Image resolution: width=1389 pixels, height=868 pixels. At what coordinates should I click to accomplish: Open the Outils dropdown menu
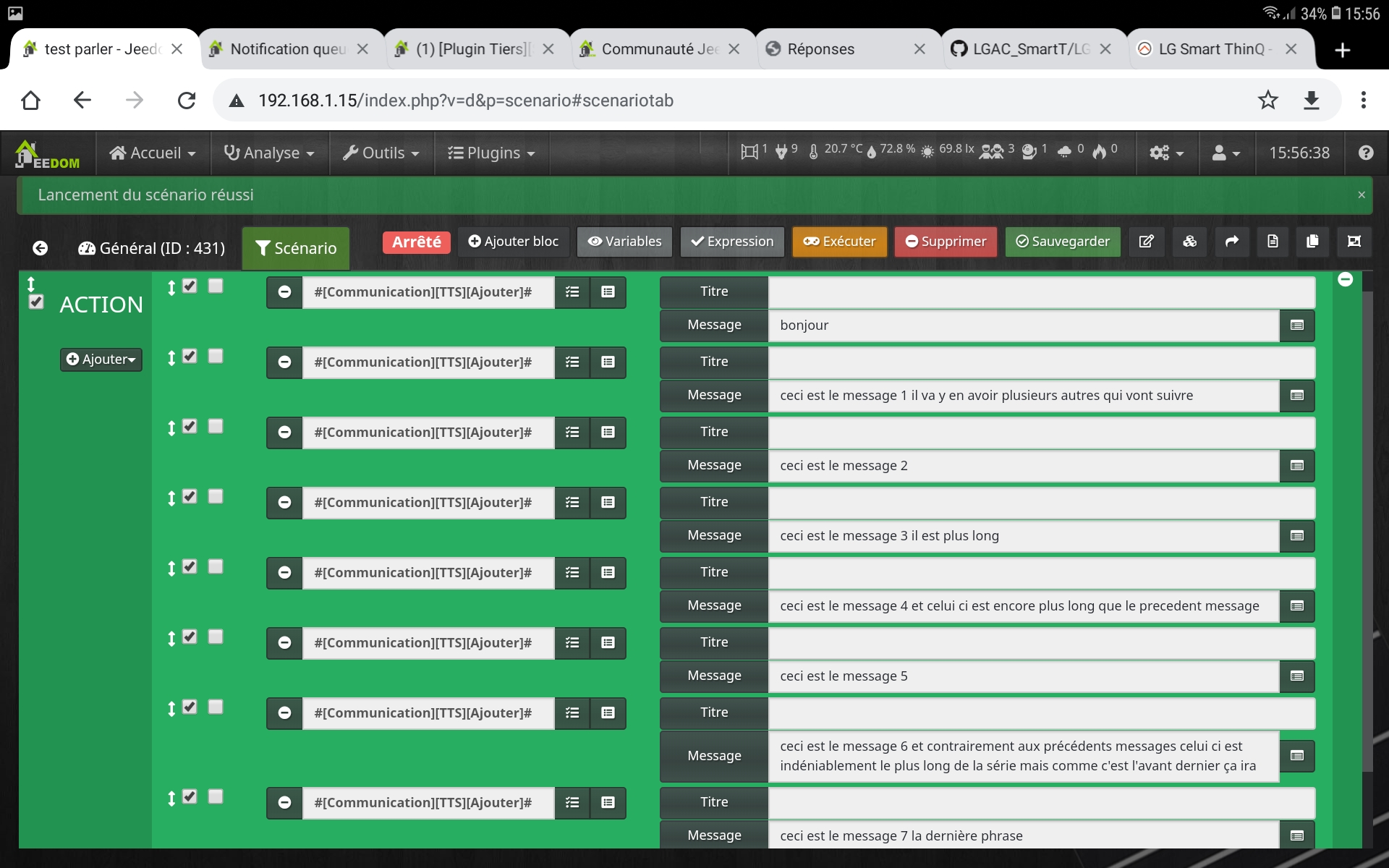click(x=381, y=153)
